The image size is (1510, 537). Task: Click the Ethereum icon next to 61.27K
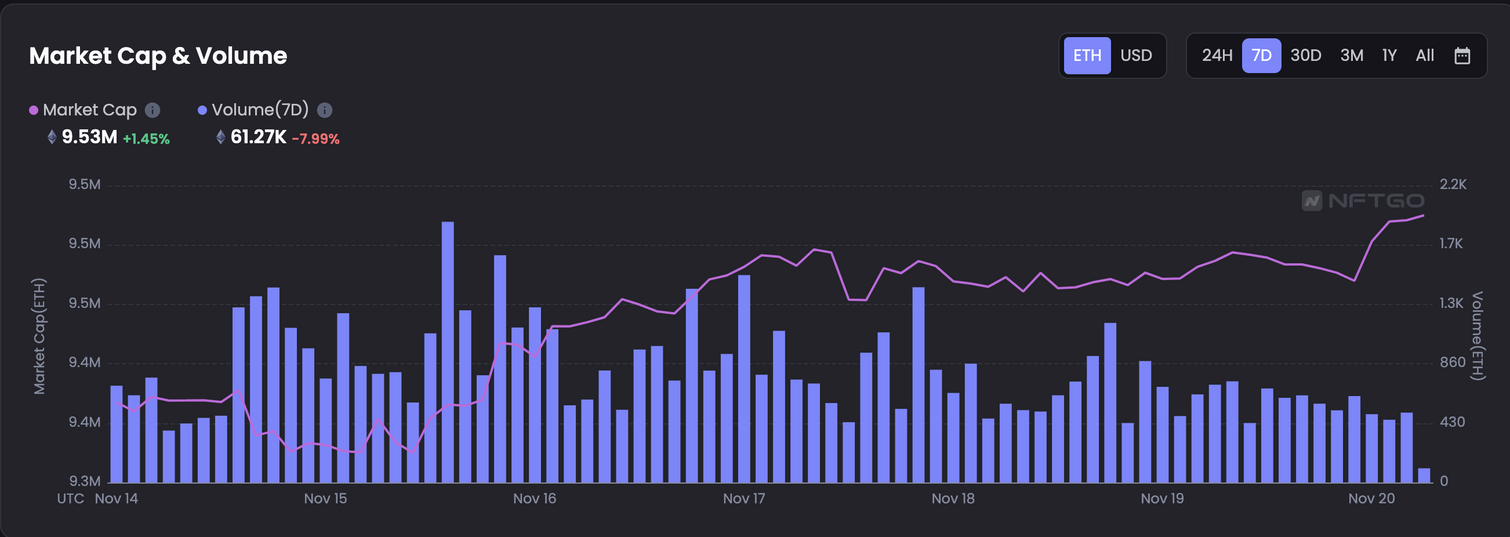[x=221, y=138]
